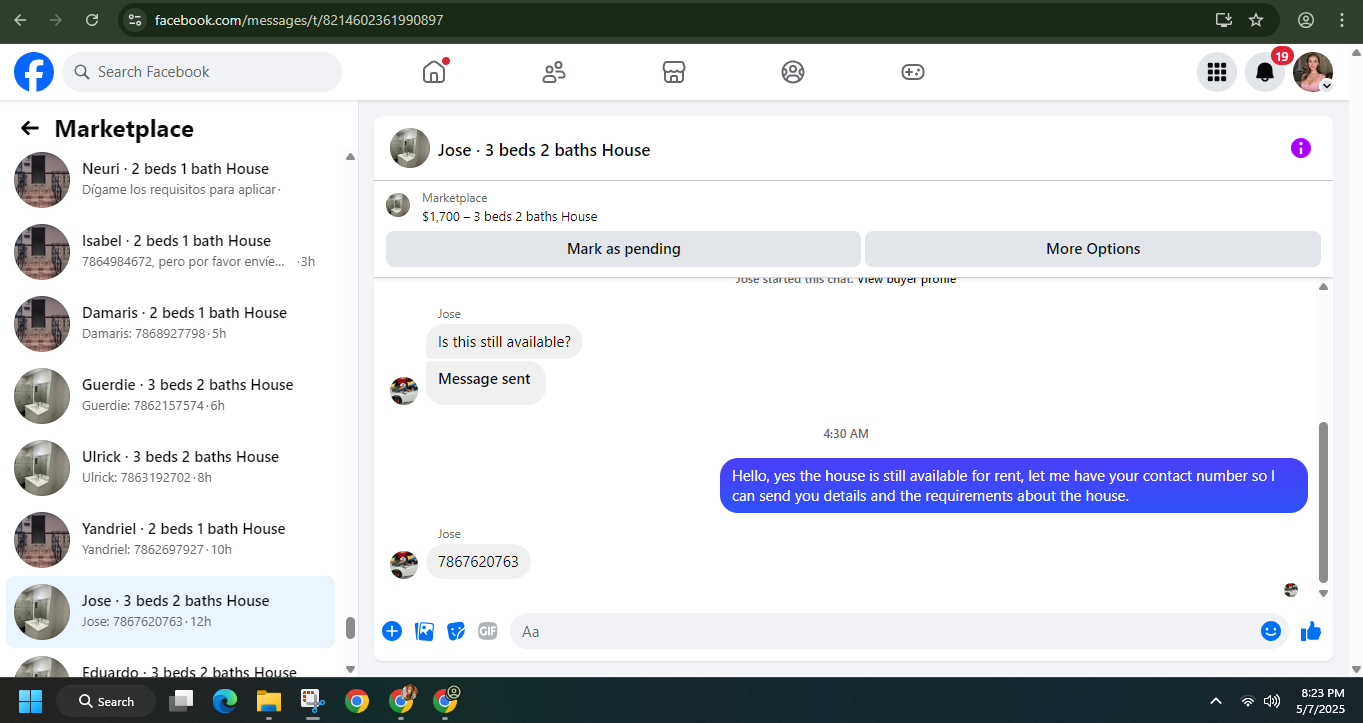Click the blue 'Hello, yes the house' reply

[1014, 486]
